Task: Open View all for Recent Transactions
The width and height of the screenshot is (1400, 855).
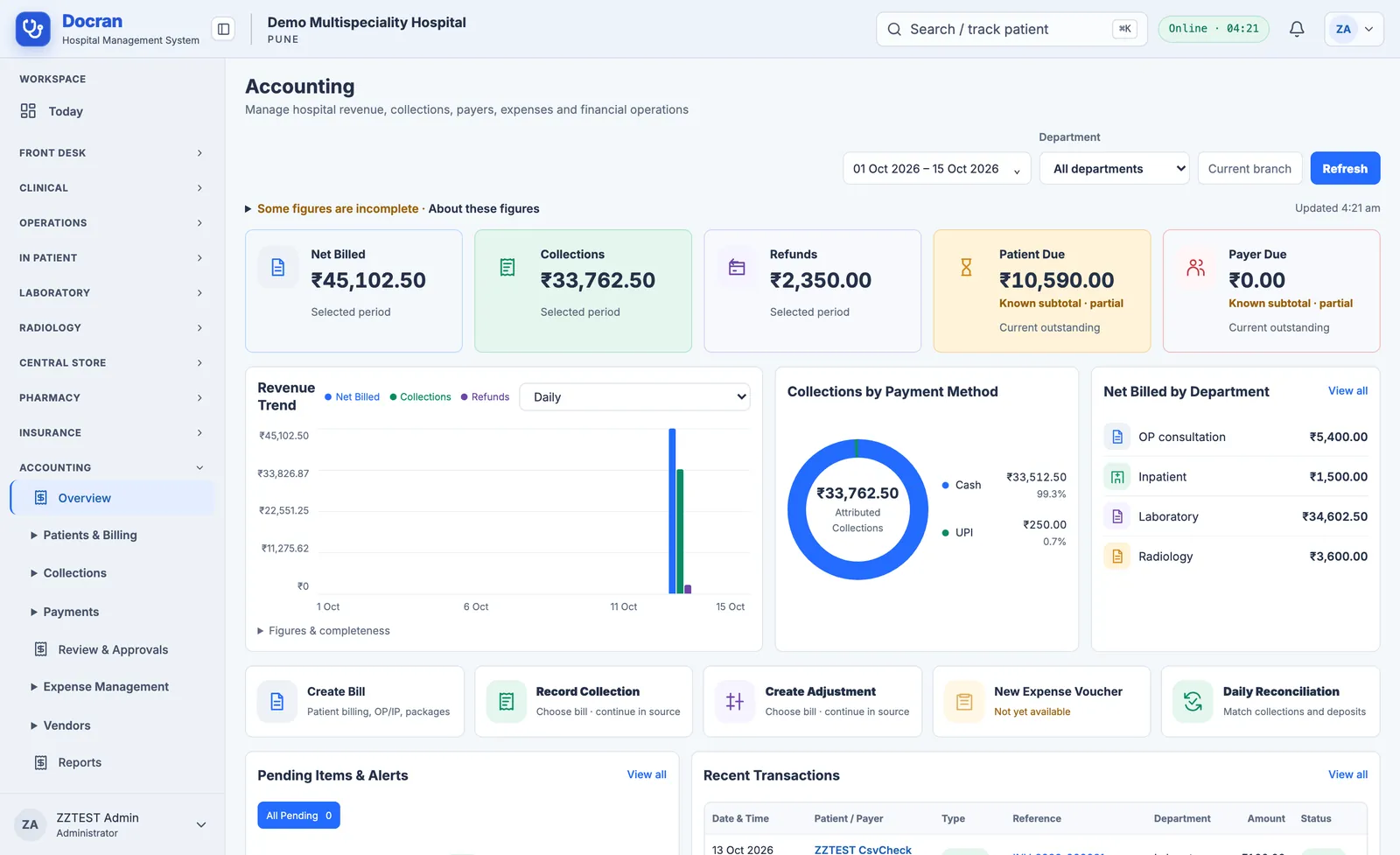Action: click(x=1347, y=774)
